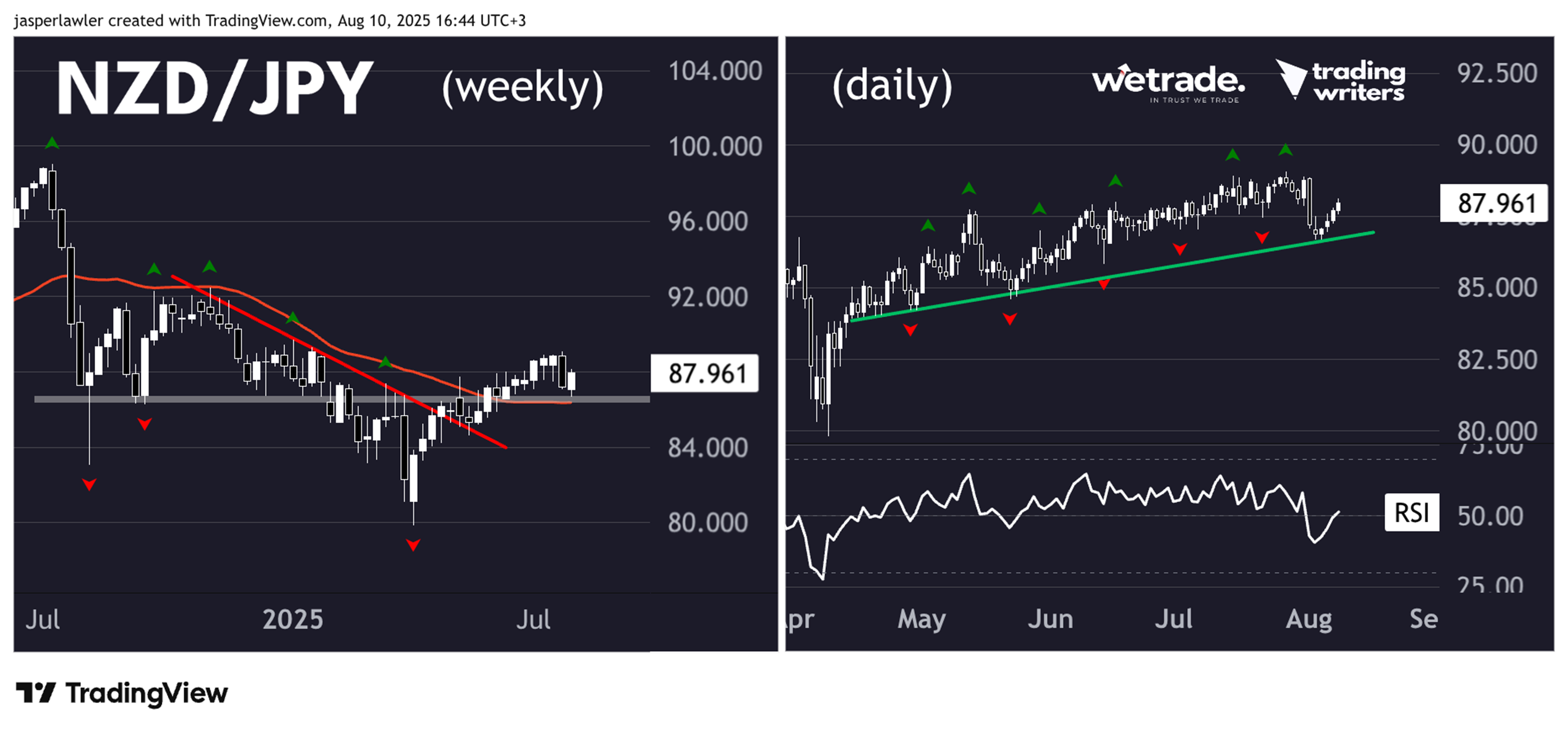Image resolution: width=1568 pixels, height=733 pixels.
Task: Click the green arrow above the weekly chart's highest candle
Action: coord(52,143)
